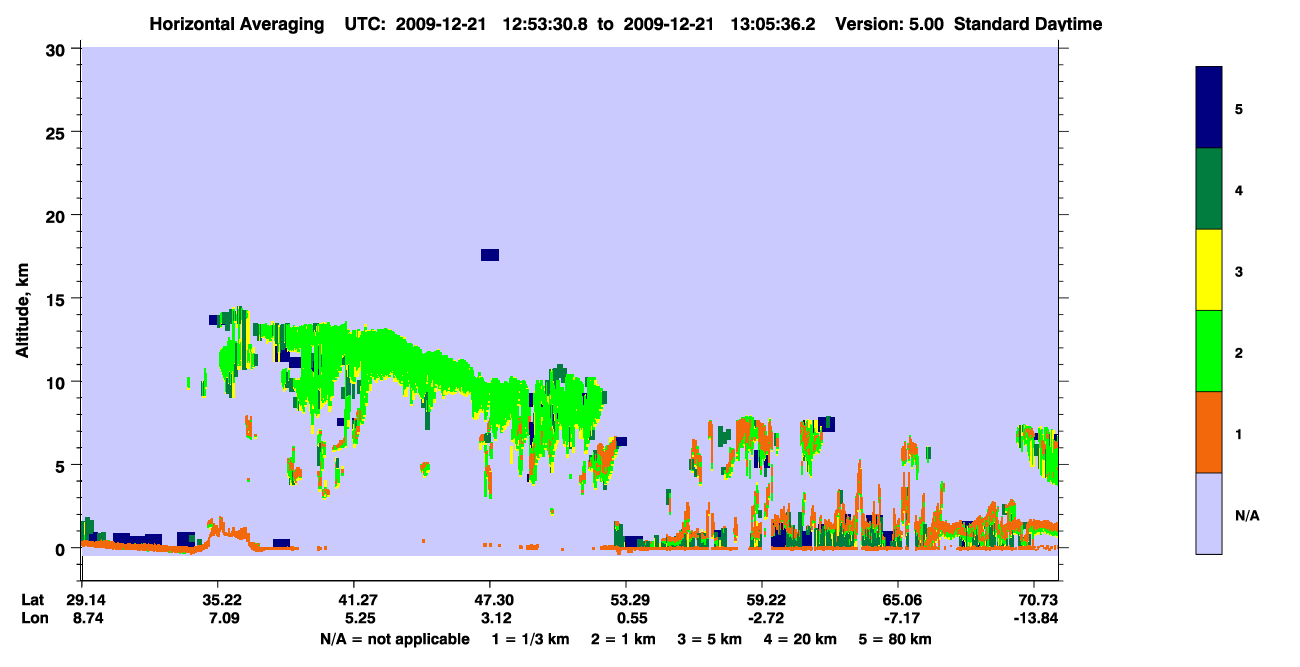Click the dark blue level 5 color swatch

point(1209,108)
